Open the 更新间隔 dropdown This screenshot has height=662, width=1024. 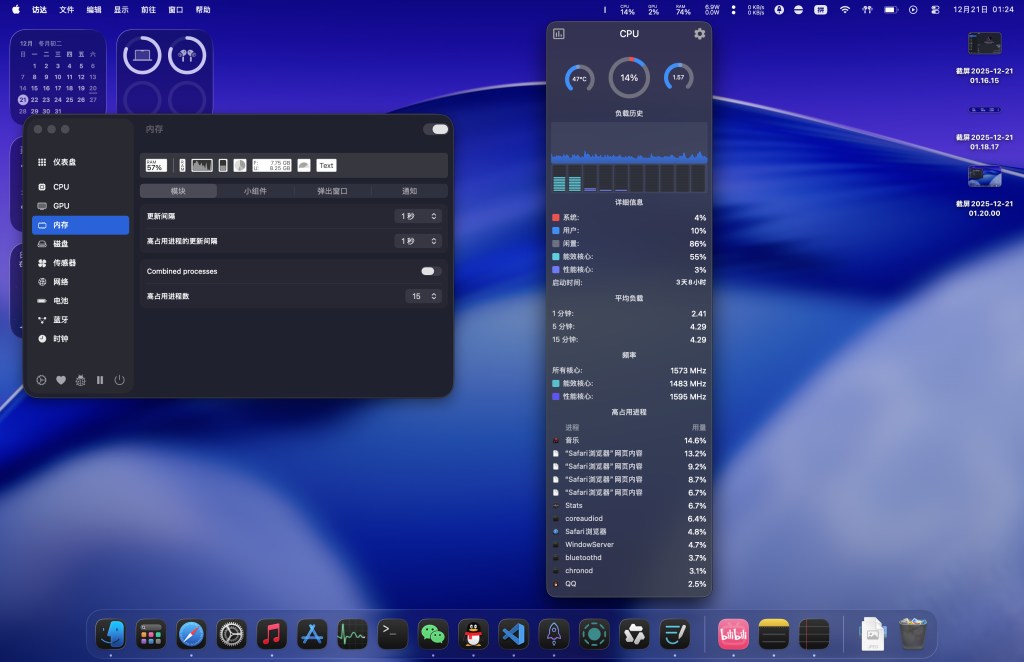tap(418, 216)
